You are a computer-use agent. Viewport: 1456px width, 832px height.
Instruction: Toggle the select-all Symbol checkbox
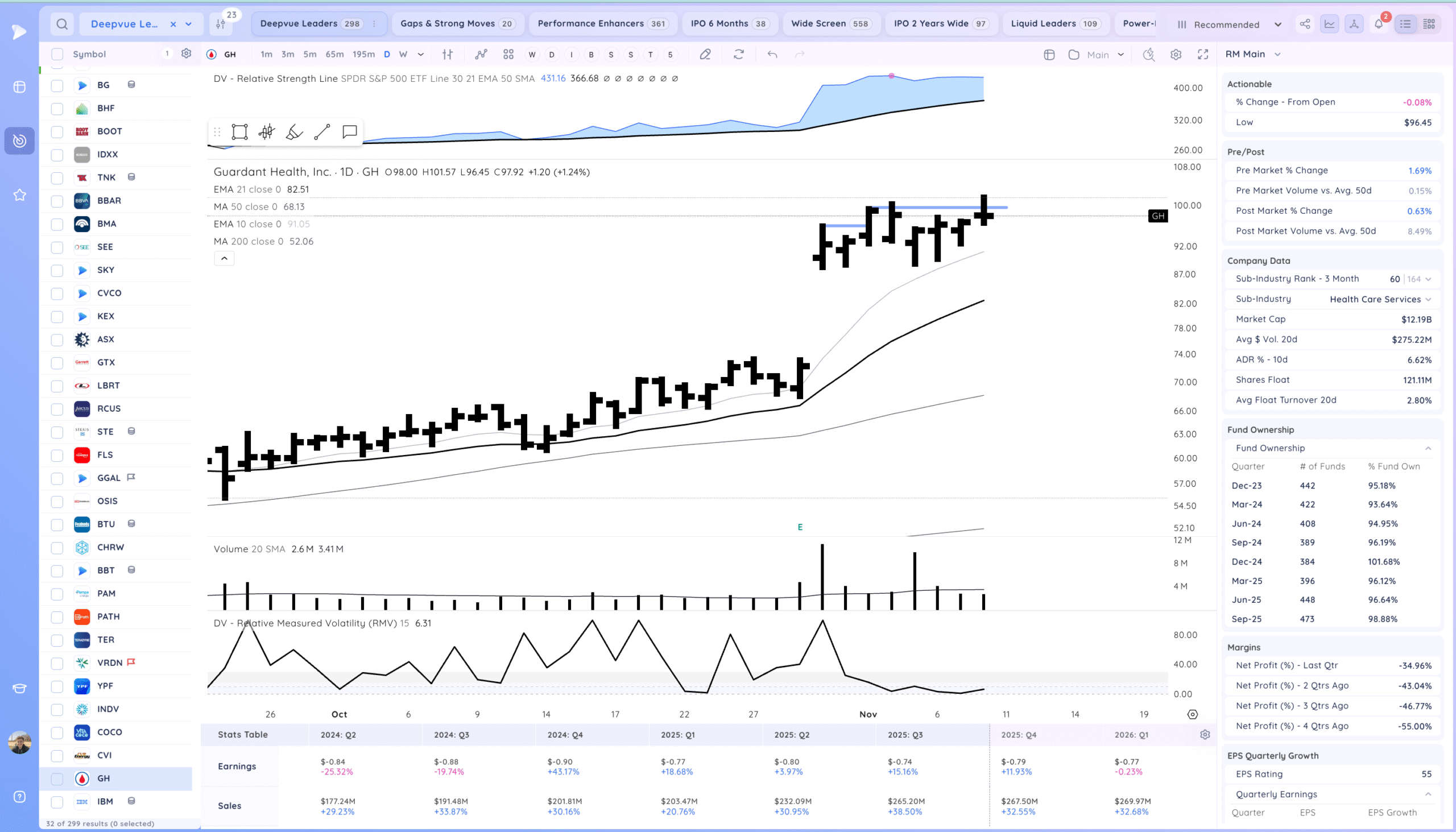click(x=57, y=54)
